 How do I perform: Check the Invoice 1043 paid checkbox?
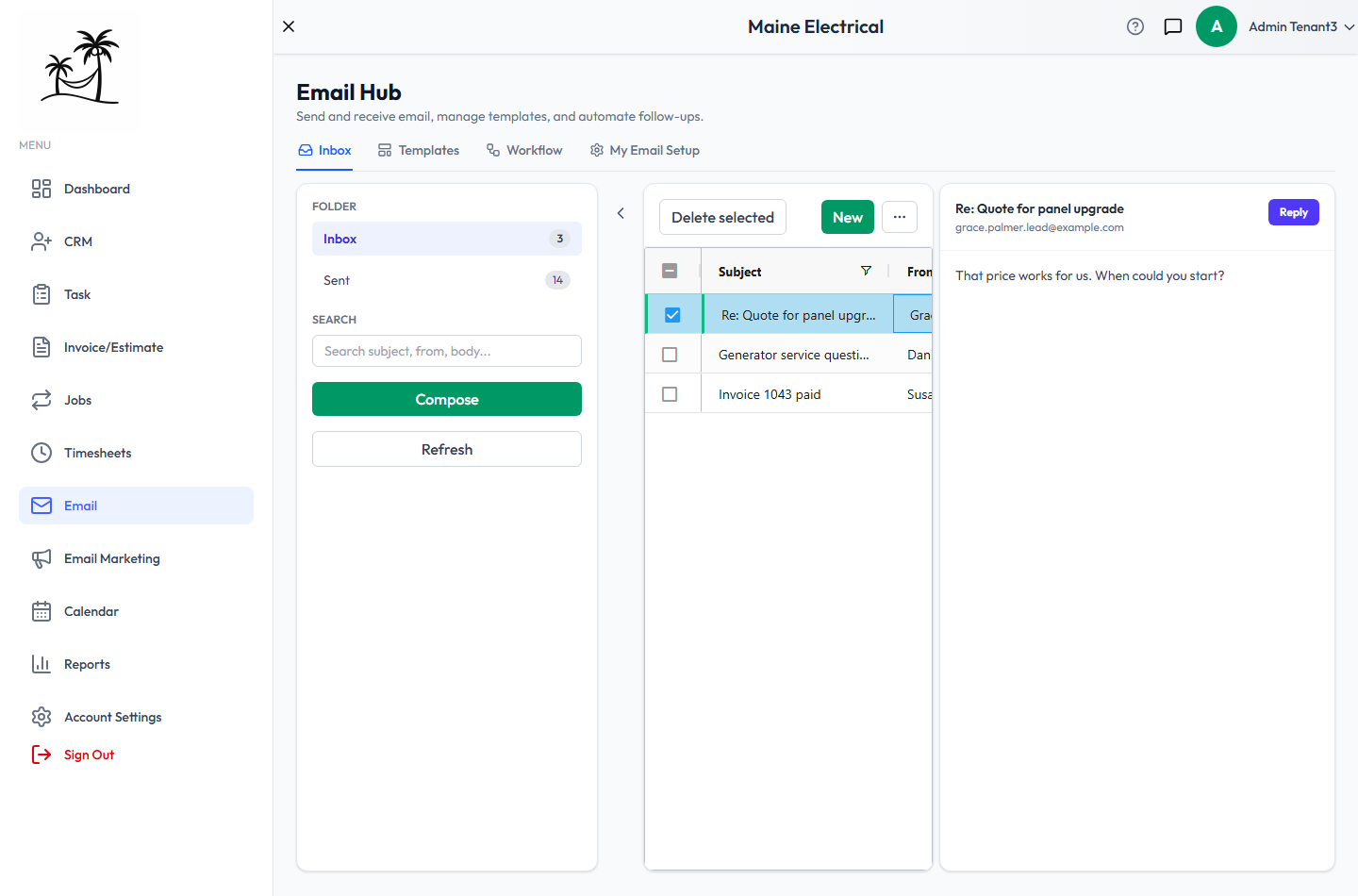tap(670, 394)
